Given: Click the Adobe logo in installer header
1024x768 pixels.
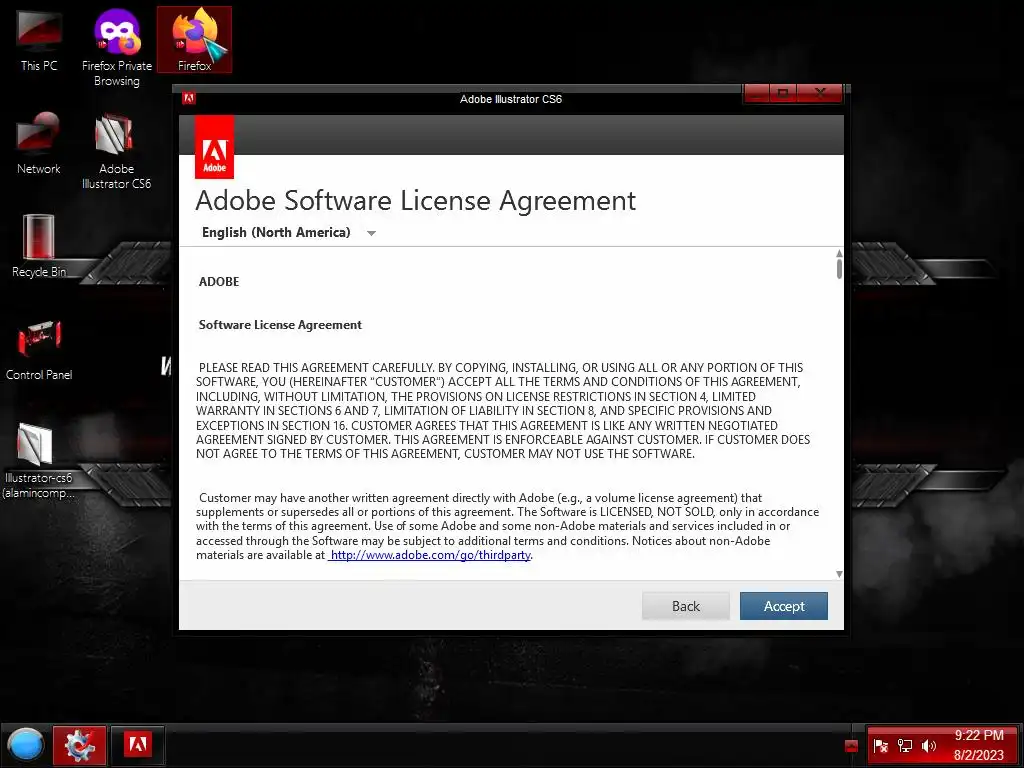Looking at the screenshot, I should (214, 148).
